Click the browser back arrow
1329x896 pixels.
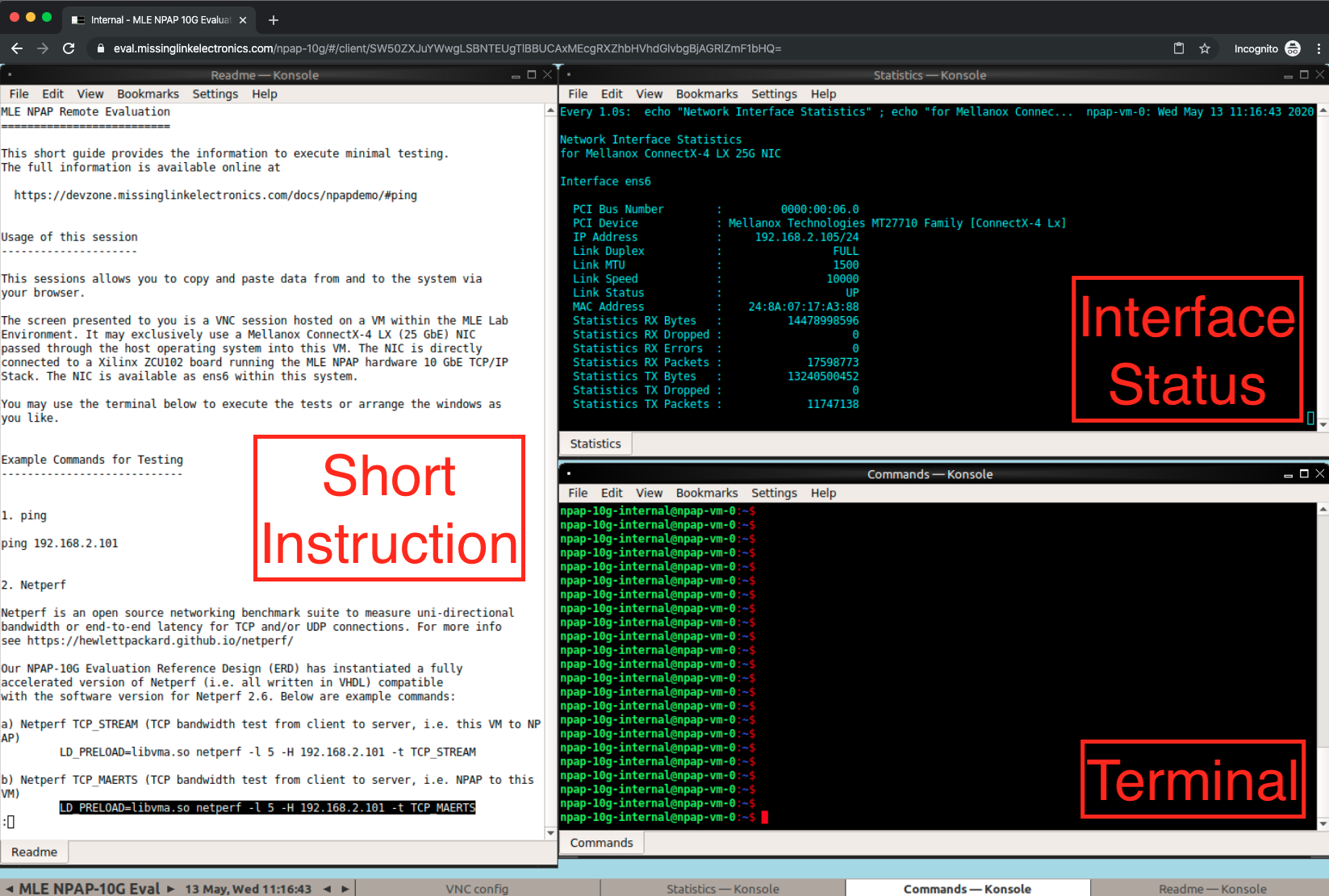(17, 48)
